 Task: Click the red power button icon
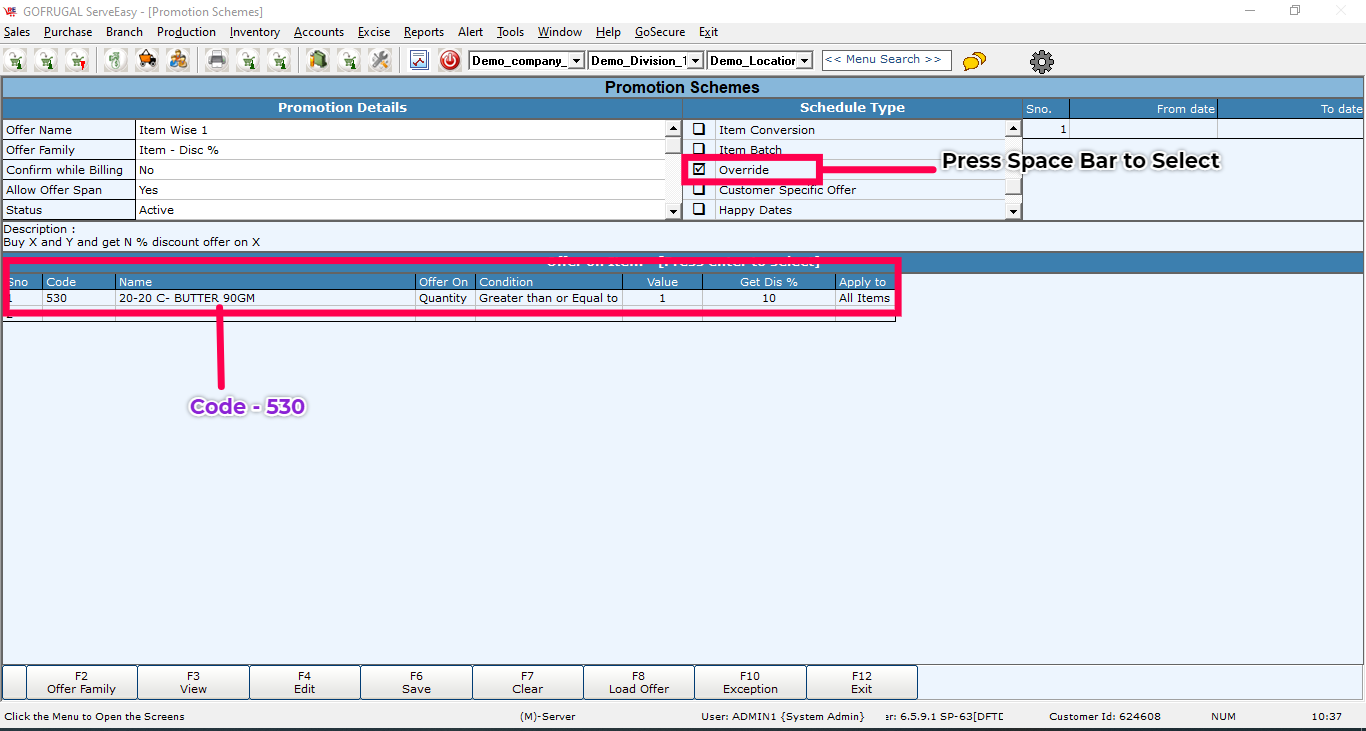450,60
